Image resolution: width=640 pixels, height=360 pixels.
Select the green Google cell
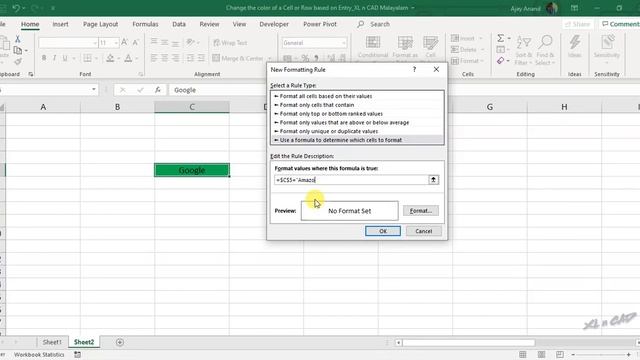click(192, 170)
